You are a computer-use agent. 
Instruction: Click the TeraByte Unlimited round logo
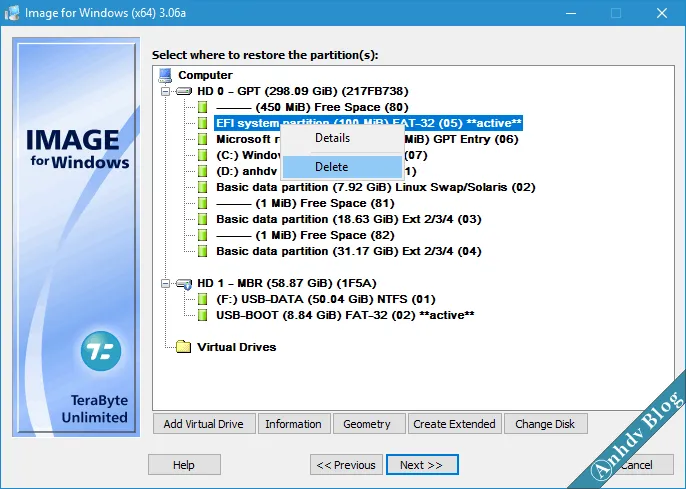(x=101, y=351)
